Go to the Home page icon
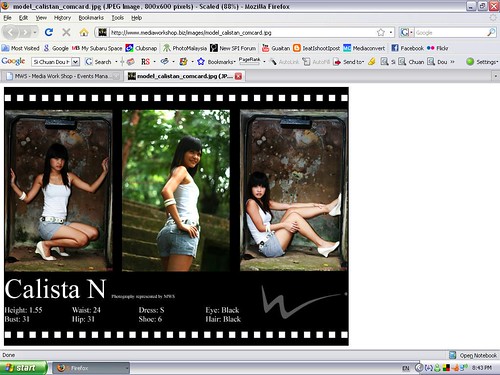The width and height of the screenshot is (500, 375). point(84,32)
